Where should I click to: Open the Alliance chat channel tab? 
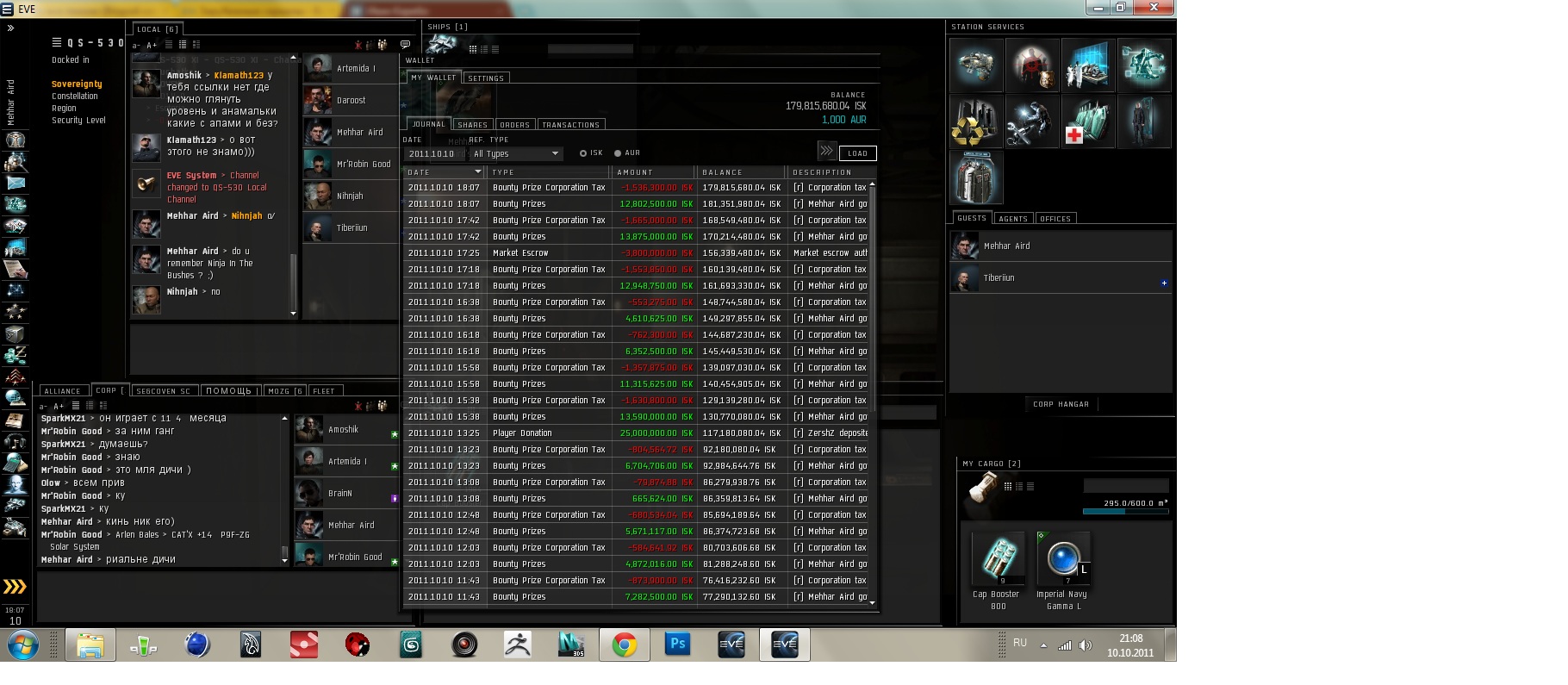pos(62,391)
